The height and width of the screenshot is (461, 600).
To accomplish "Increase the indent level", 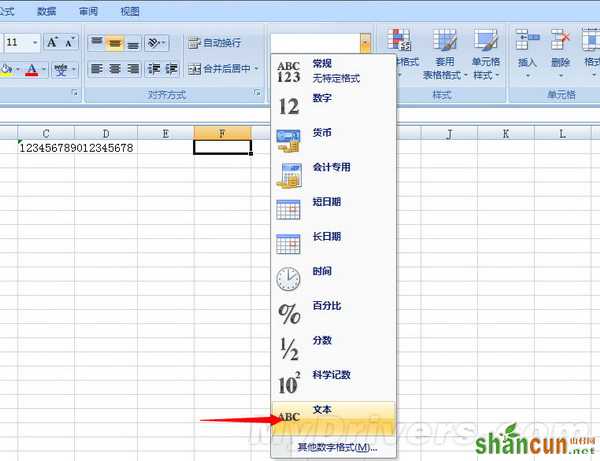I will pyautogui.click(x=171, y=69).
